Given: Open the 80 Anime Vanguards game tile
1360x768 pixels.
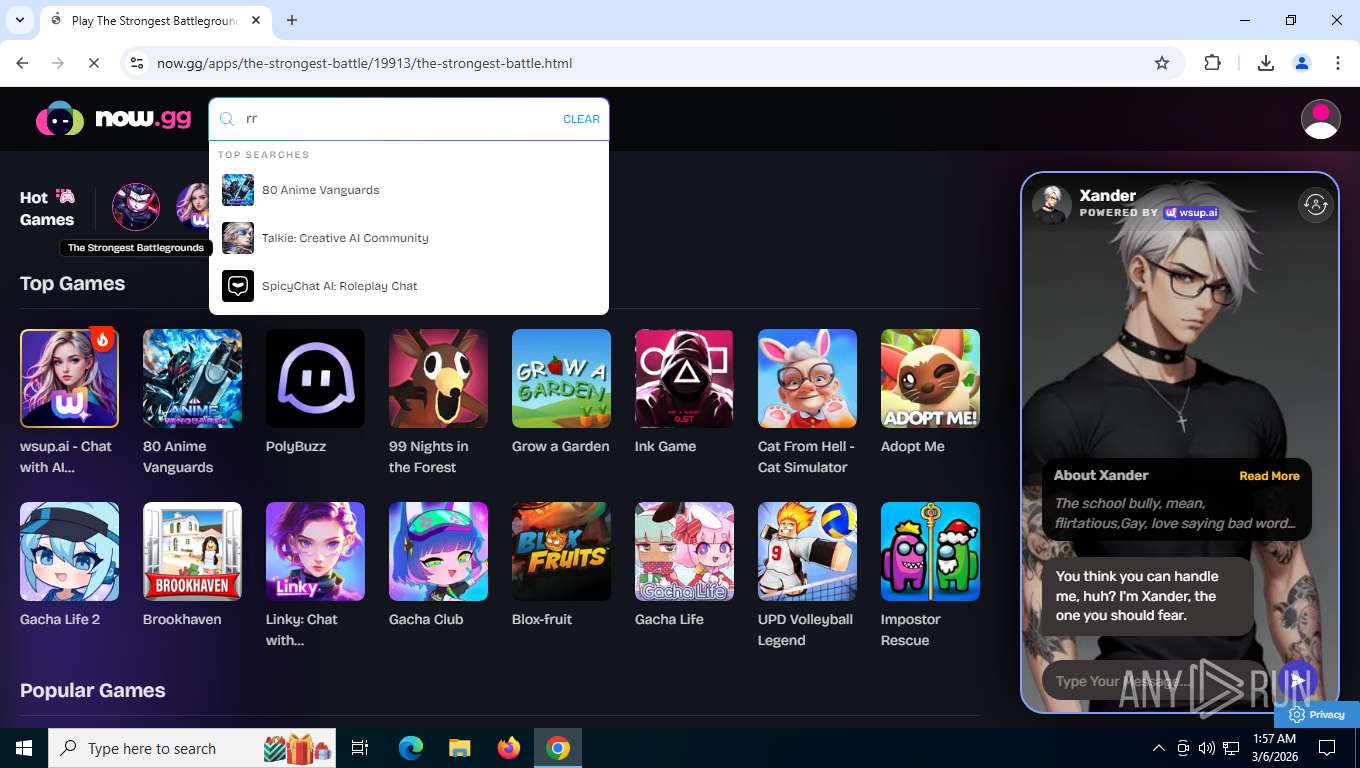Looking at the screenshot, I should point(192,378).
